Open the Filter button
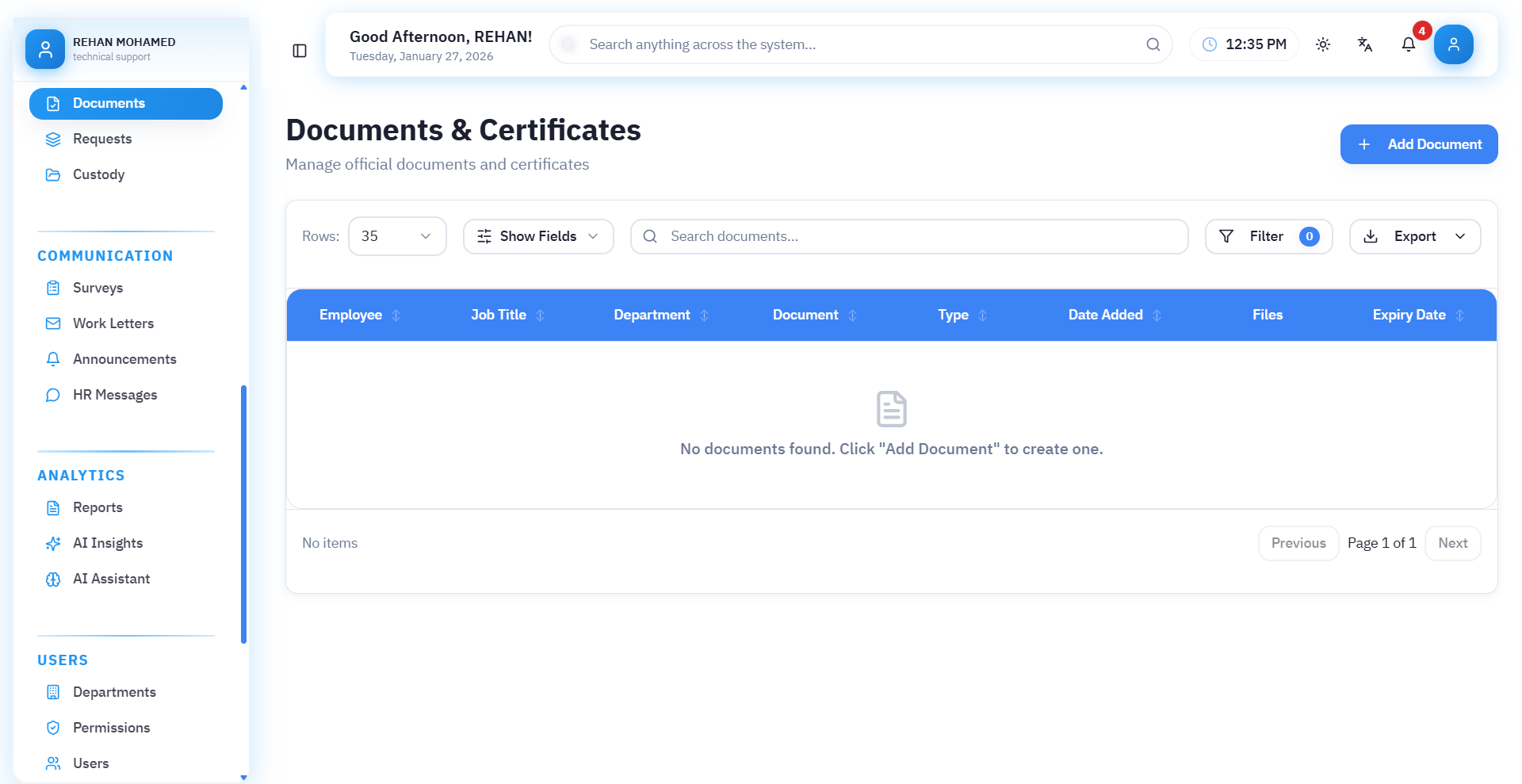Image resolution: width=1522 pixels, height=784 pixels. 1268,236
